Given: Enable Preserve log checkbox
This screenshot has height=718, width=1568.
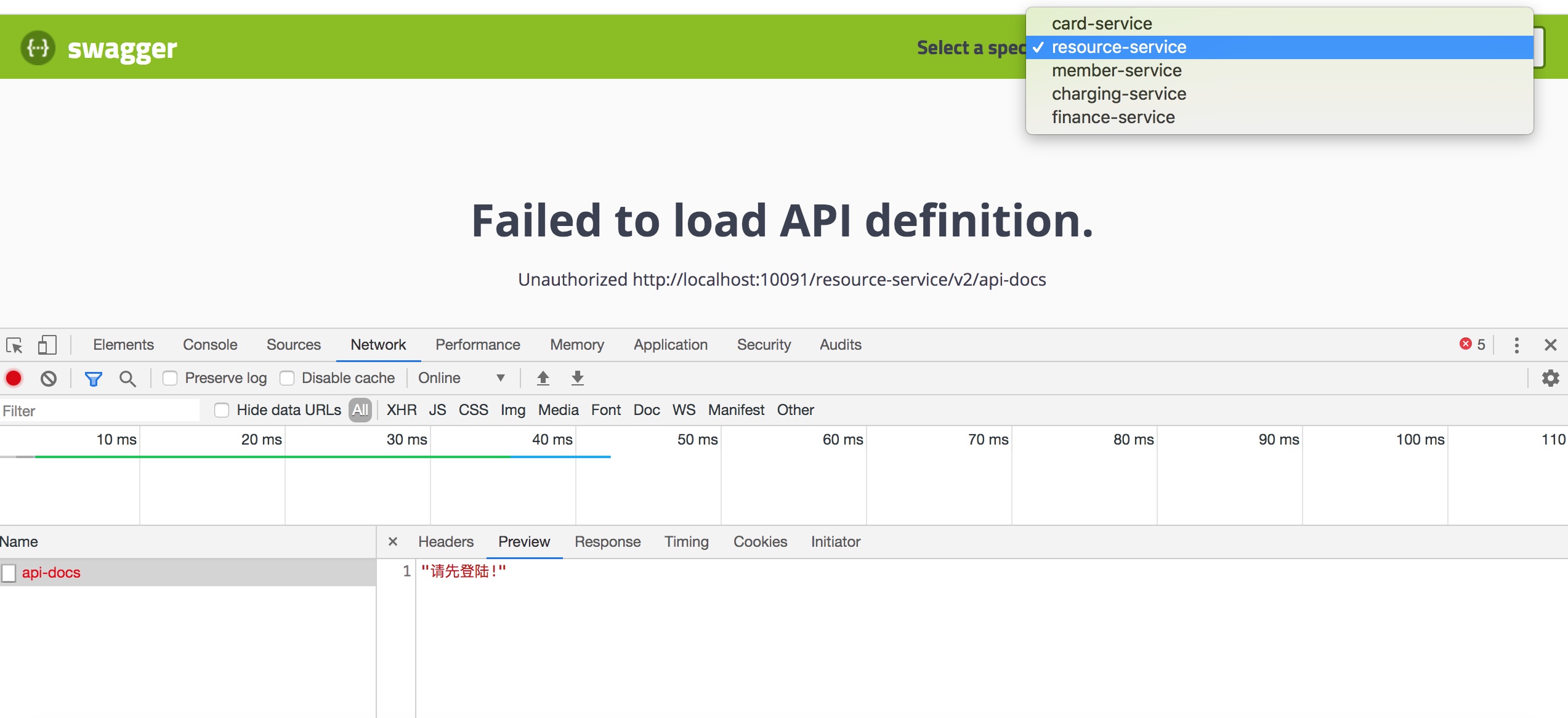Looking at the screenshot, I should (x=170, y=378).
